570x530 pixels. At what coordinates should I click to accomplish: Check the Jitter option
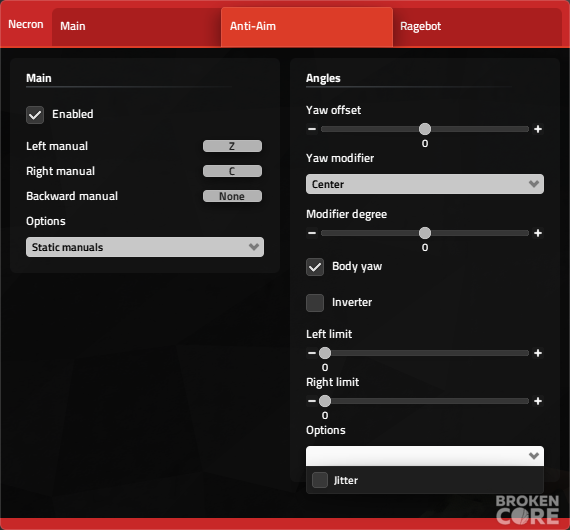[320, 480]
